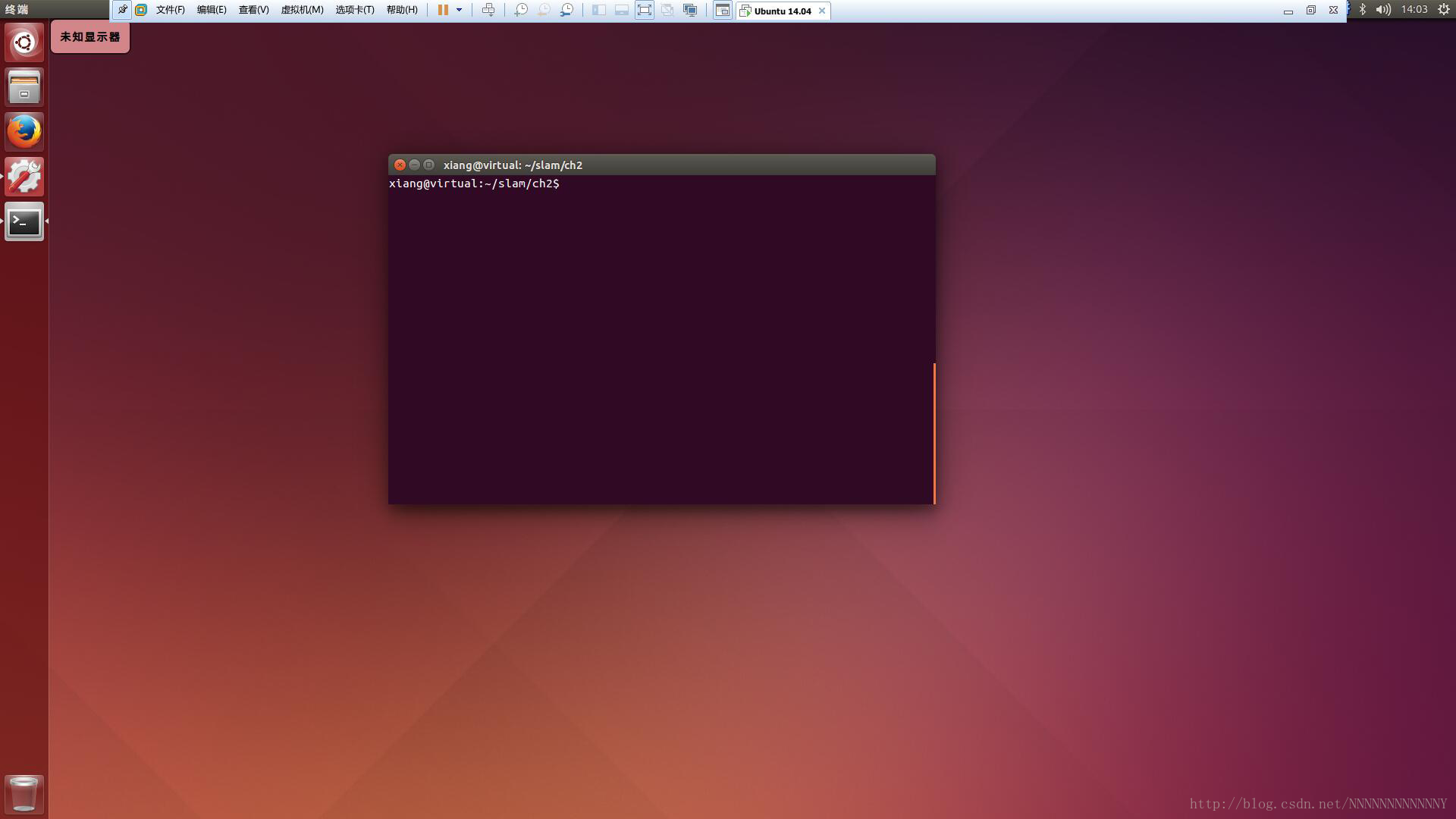Toggle full screen mode icon
Image resolution: width=1456 pixels, height=819 pixels.
[645, 10]
